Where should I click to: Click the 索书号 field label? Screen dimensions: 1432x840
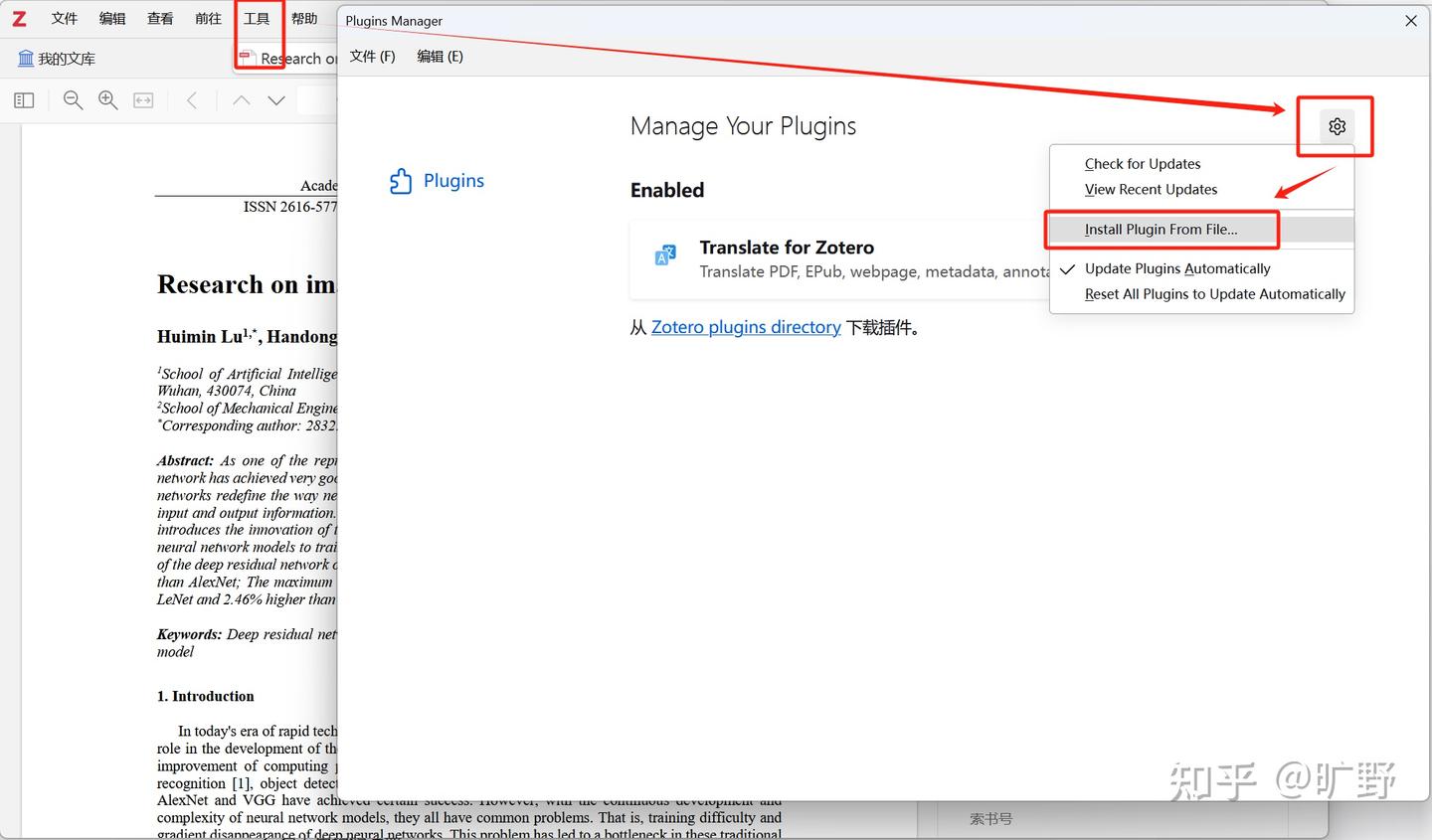click(990, 819)
